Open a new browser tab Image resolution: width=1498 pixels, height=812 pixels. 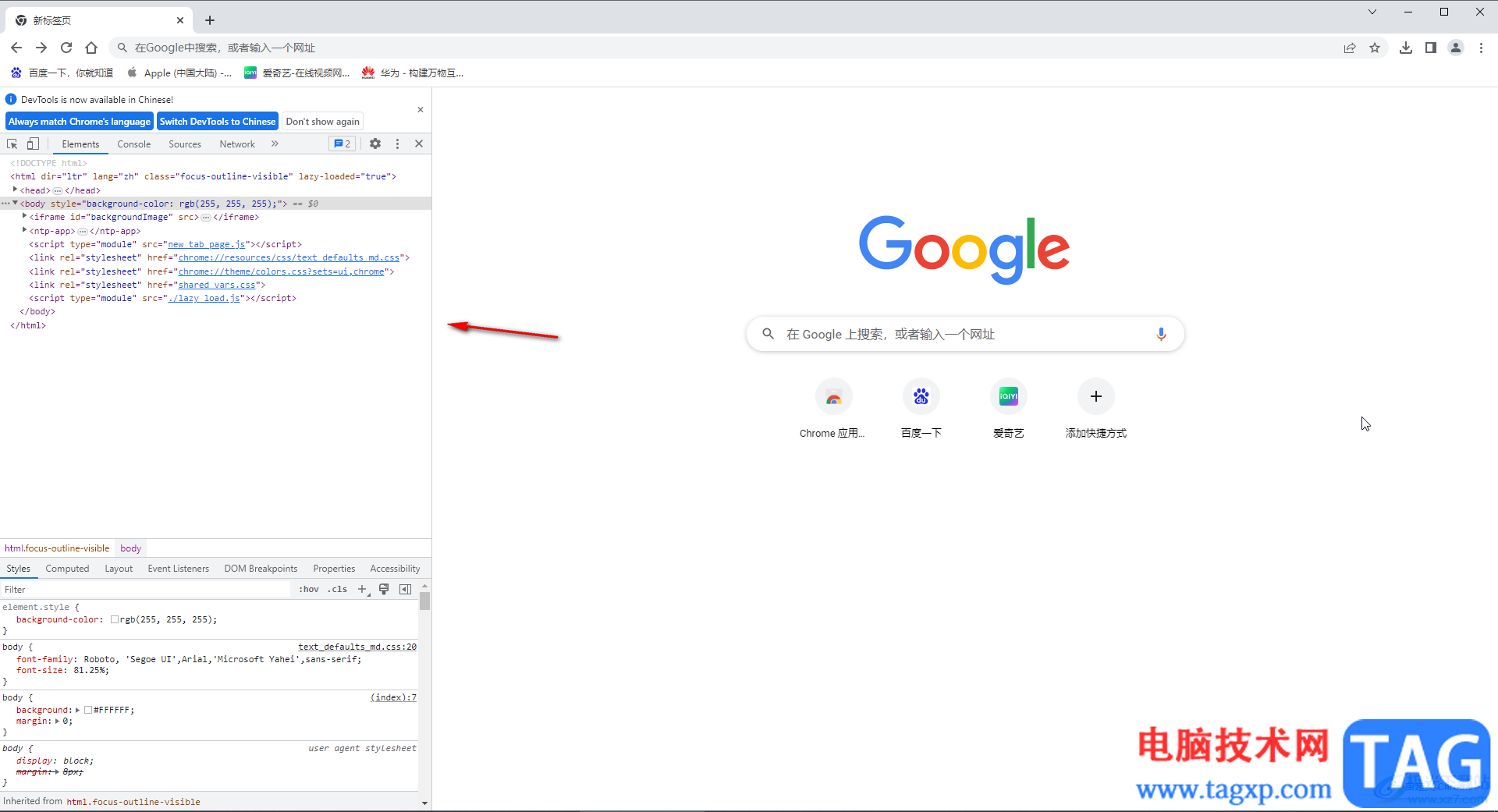point(210,20)
